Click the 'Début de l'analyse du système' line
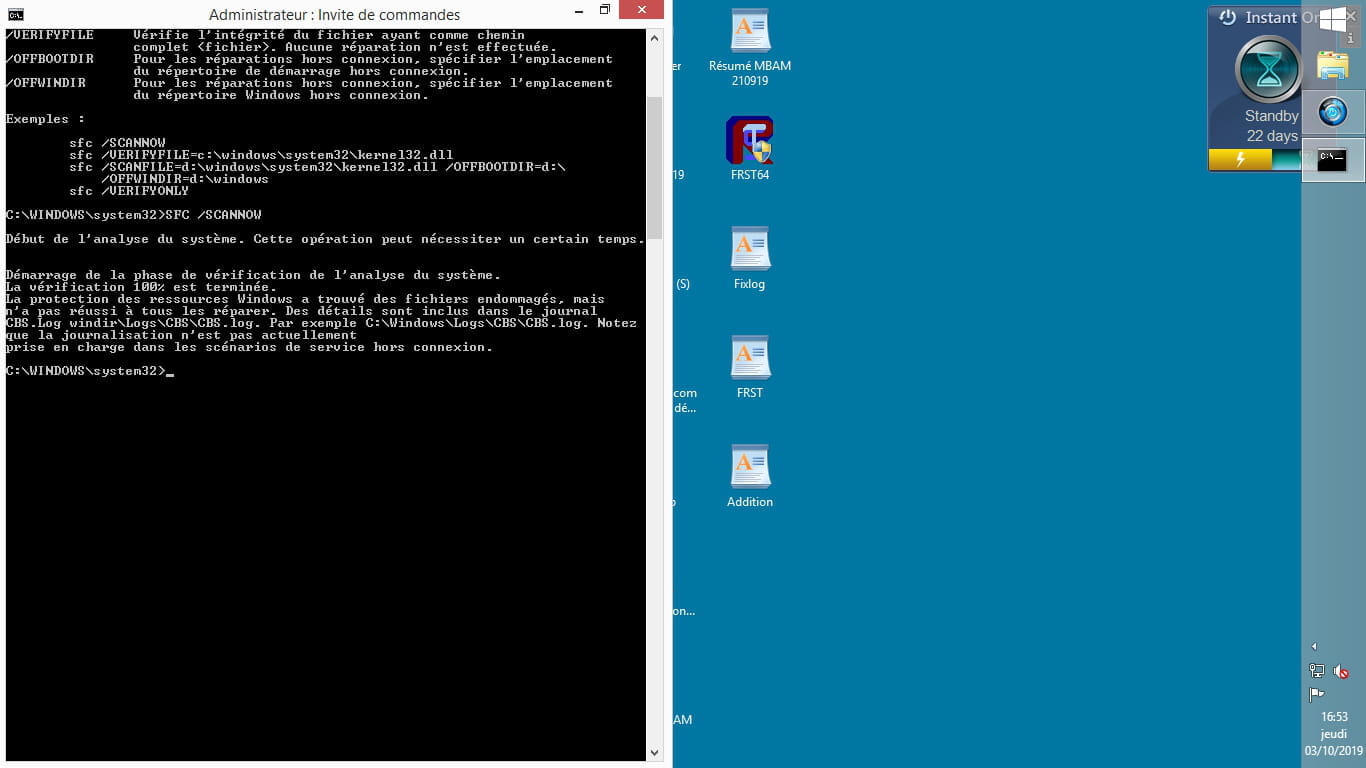The height and width of the screenshot is (768, 1366). click(x=325, y=239)
